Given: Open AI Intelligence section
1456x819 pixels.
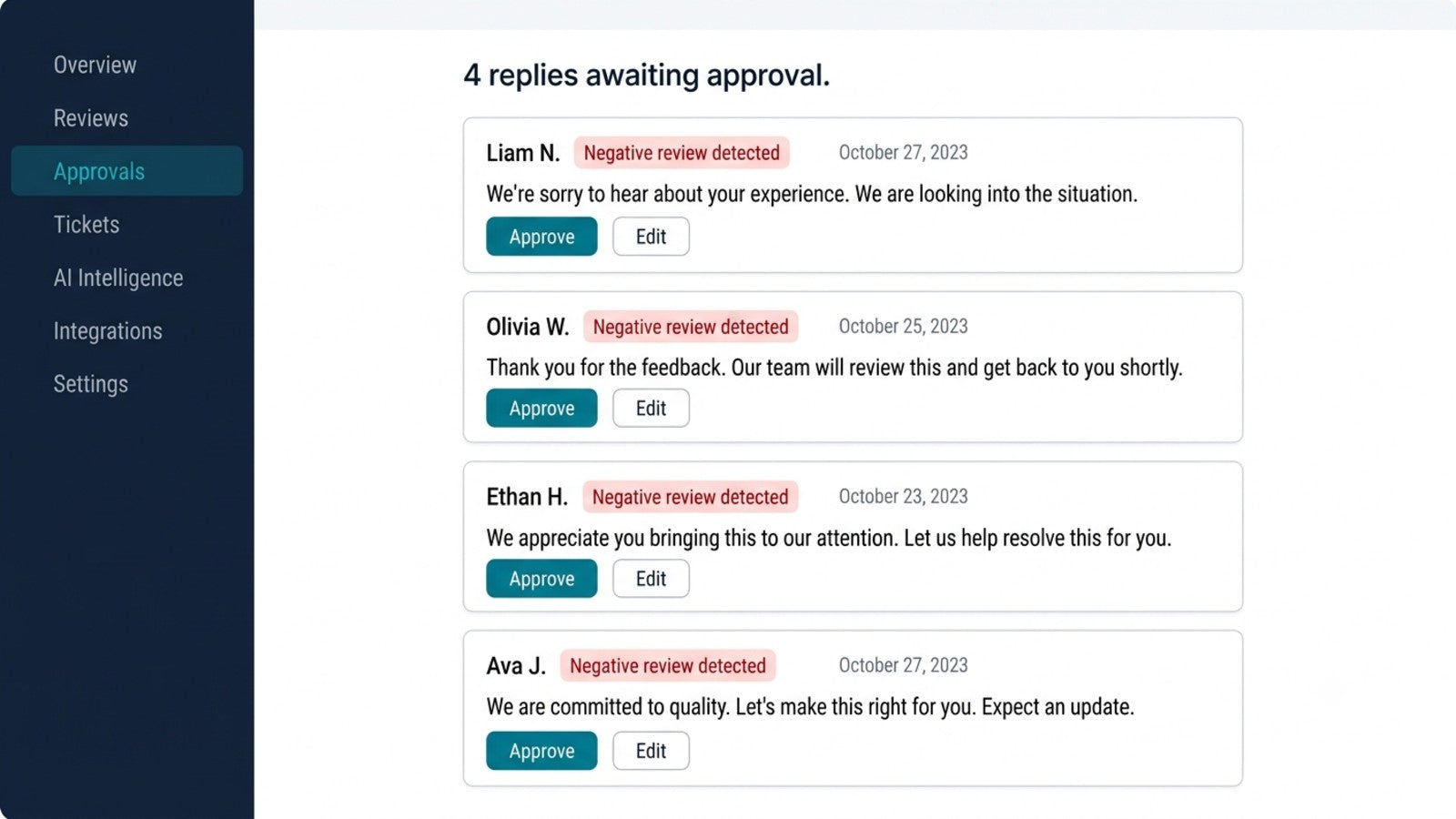Looking at the screenshot, I should point(118,278).
